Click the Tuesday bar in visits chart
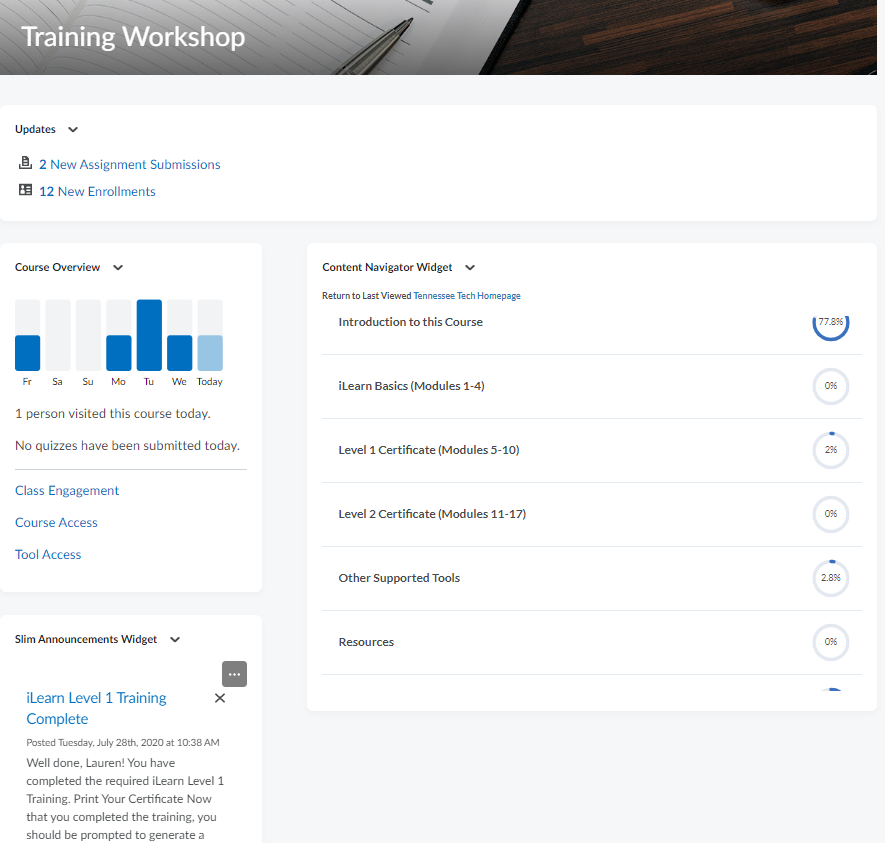885x843 pixels. pyautogui.click(x=149, y=335)
